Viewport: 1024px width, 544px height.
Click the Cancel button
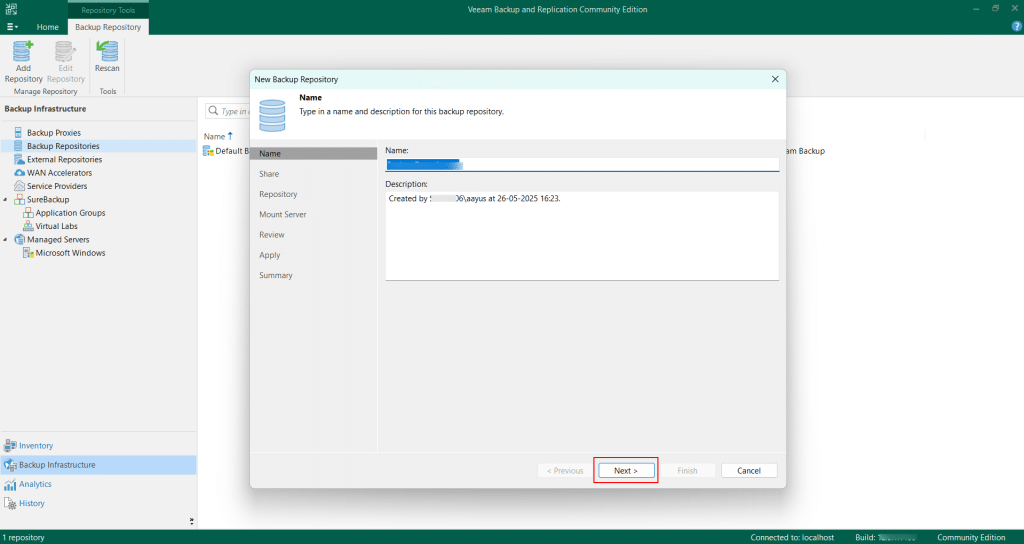point(749,470)
